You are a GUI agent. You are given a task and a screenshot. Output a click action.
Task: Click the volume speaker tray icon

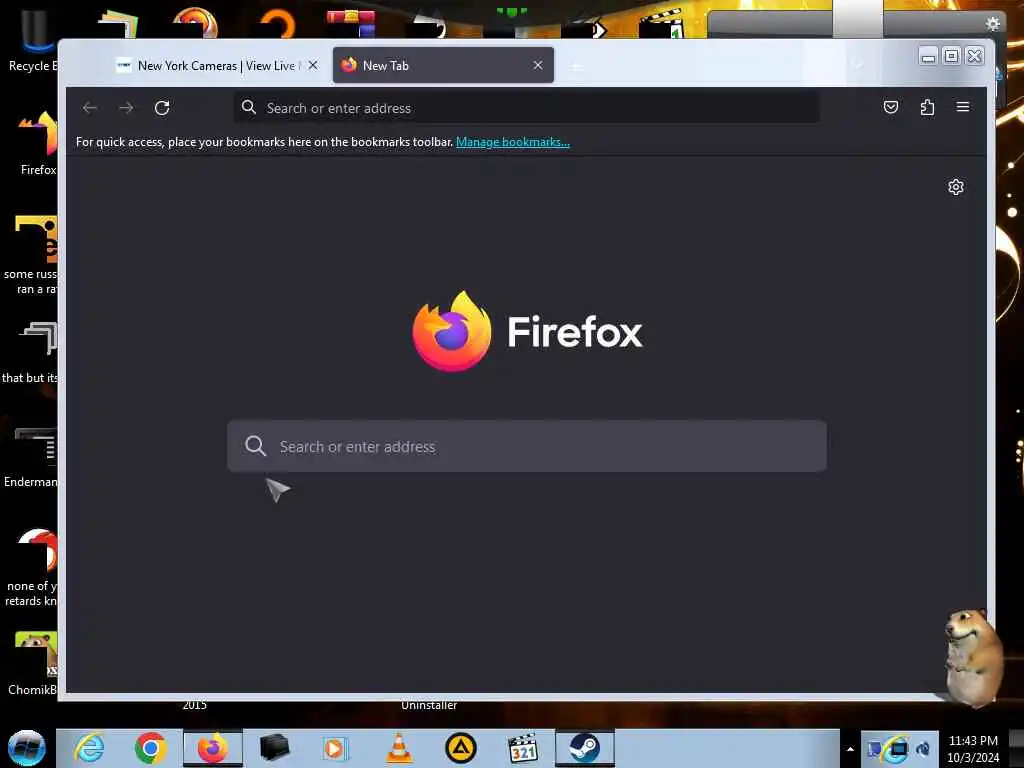923,749
